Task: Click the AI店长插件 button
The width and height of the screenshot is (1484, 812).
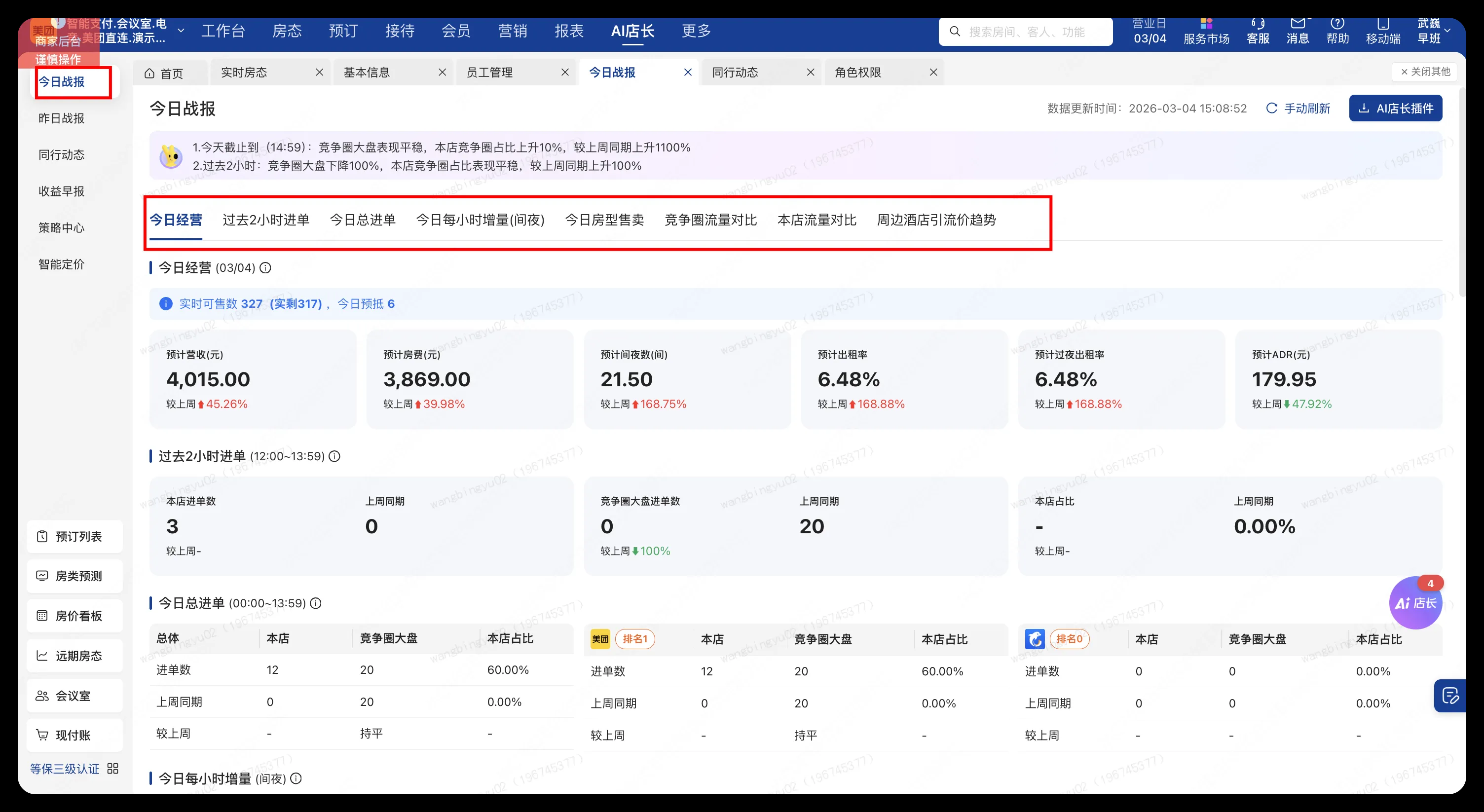Action: click(1395, 108)
